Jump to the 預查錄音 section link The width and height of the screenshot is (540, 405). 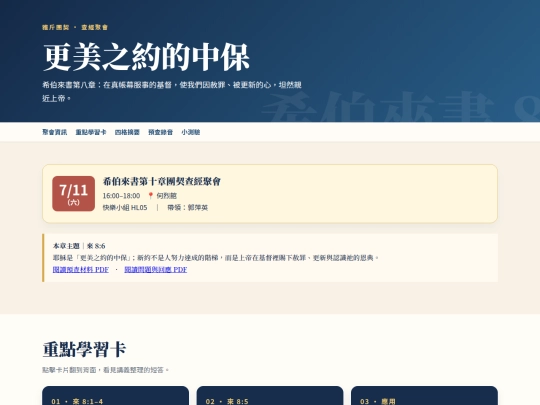pyautogui.click(x=160, y=132)
